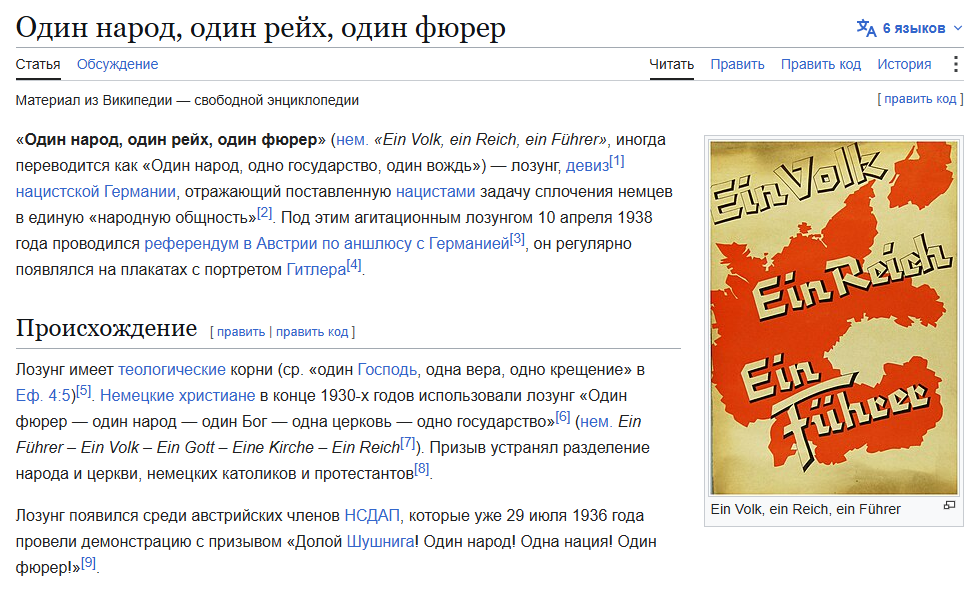Open the three-dot more options menu
Image resolution: width=980 pixels, height=594 pixels.
click(x=956, y=64)
